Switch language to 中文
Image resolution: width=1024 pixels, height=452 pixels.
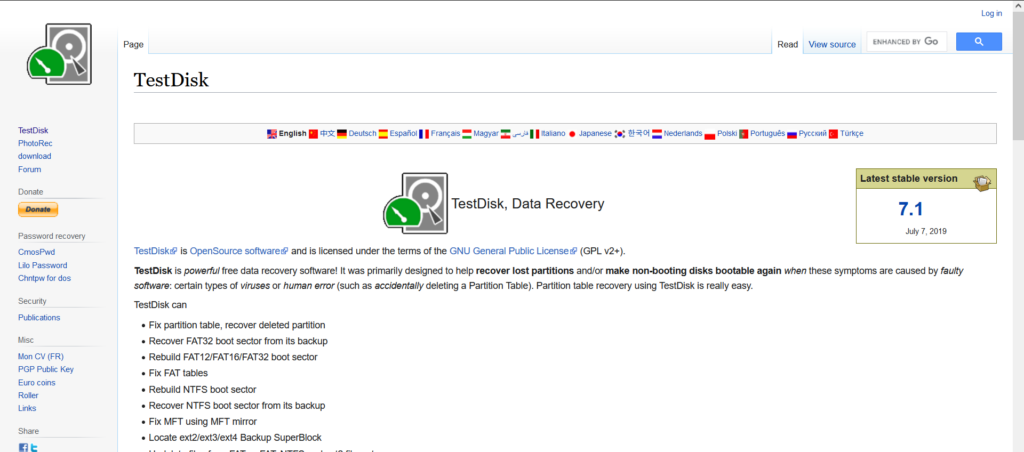click(x=327, y=134)
